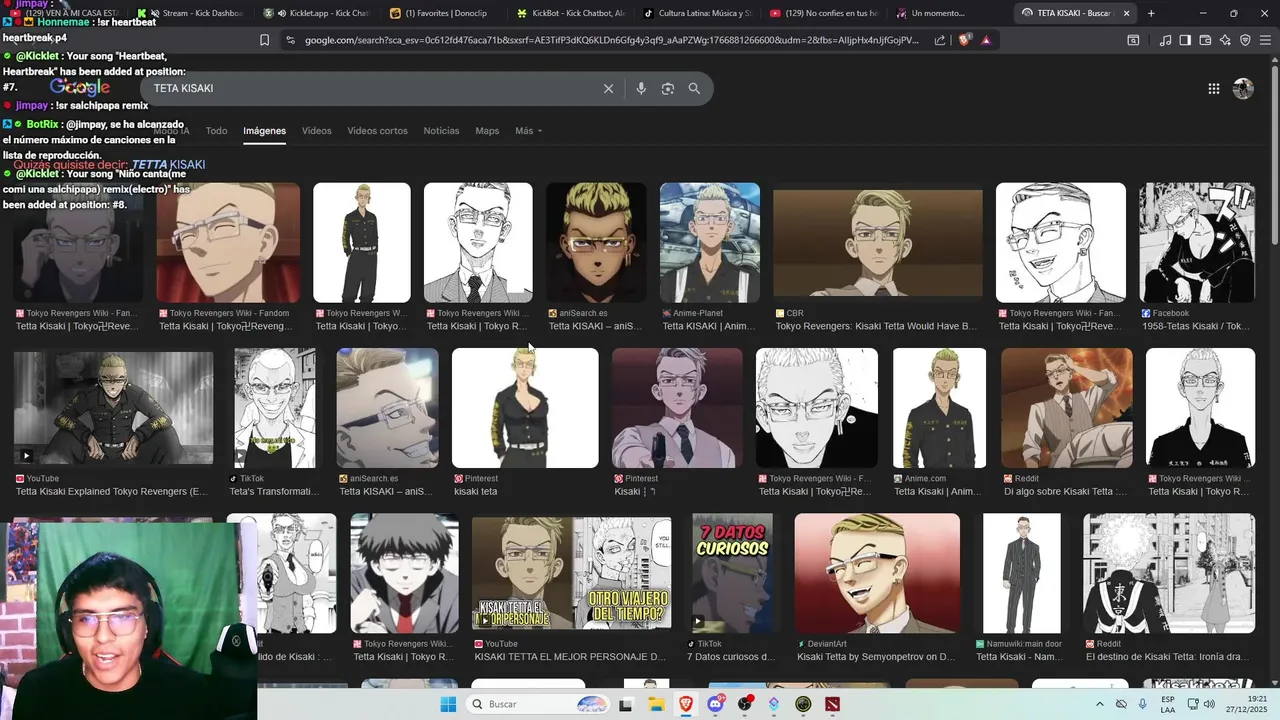Screen dimensions: 1280x720
Task: Open Brave playlist music note icon
Action: pos(1165,40)
